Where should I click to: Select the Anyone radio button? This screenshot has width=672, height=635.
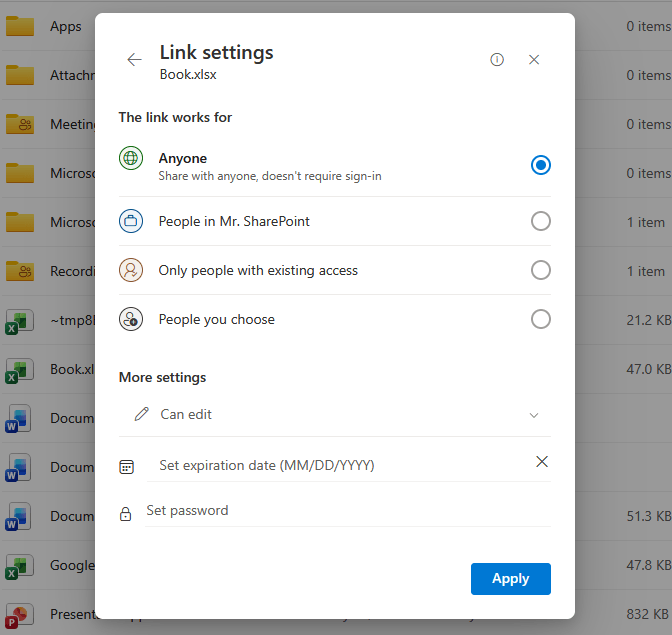tap(540, 165)
